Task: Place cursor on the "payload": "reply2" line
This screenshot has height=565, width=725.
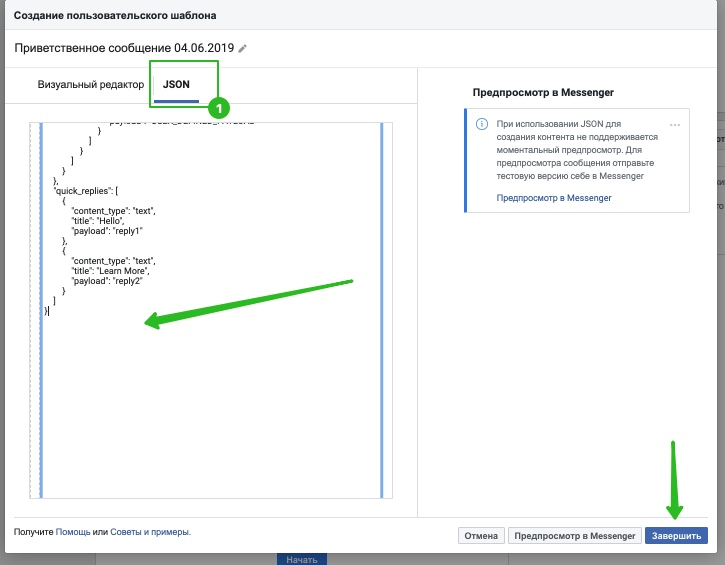Action: [107, 281]
